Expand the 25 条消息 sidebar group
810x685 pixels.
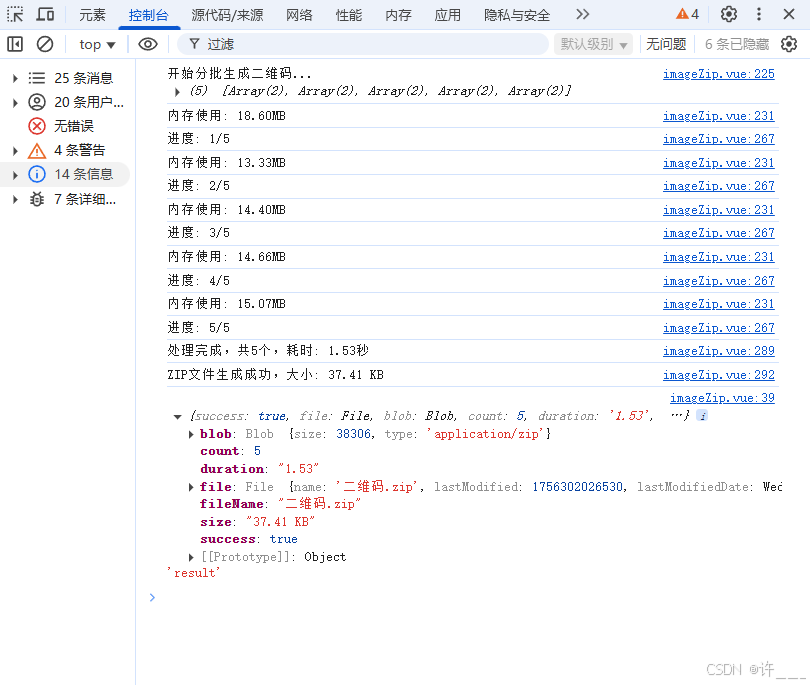point(15,79)
